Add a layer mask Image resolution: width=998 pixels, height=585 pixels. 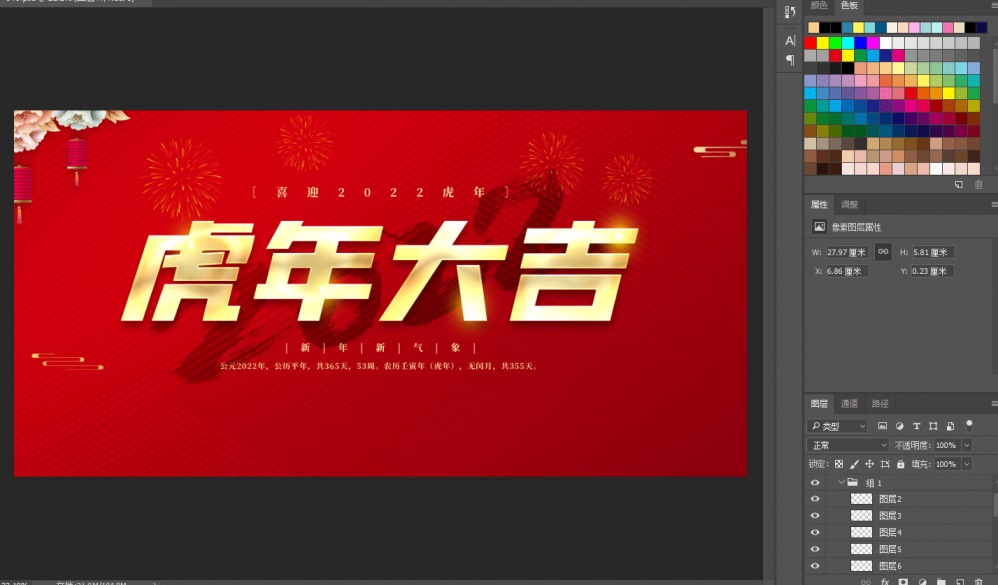click(x=904, y=580)
